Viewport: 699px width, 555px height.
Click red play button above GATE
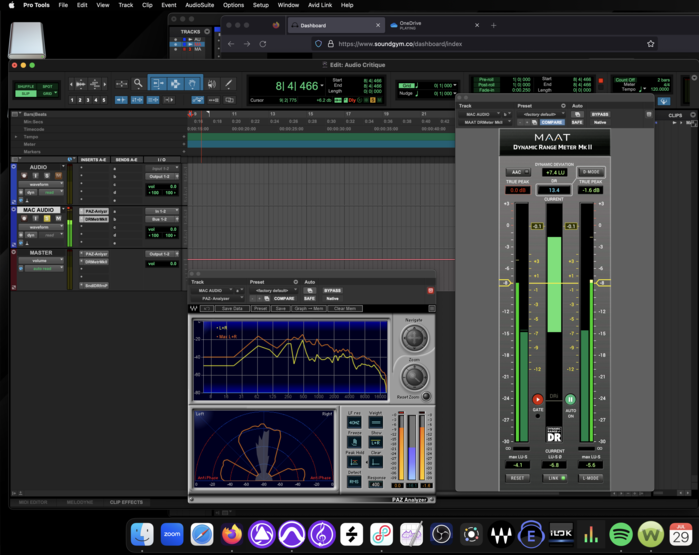point(538,399)
